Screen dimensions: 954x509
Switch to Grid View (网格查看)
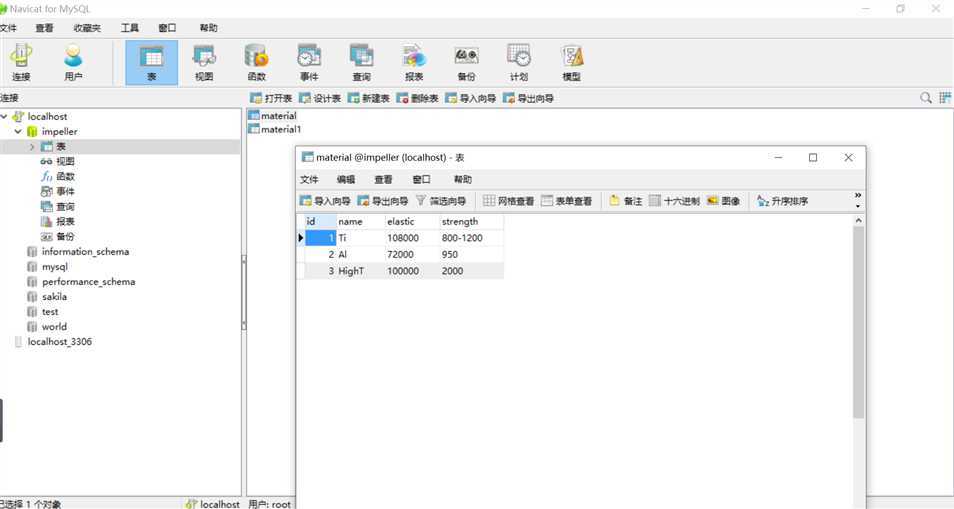point(509,201)
